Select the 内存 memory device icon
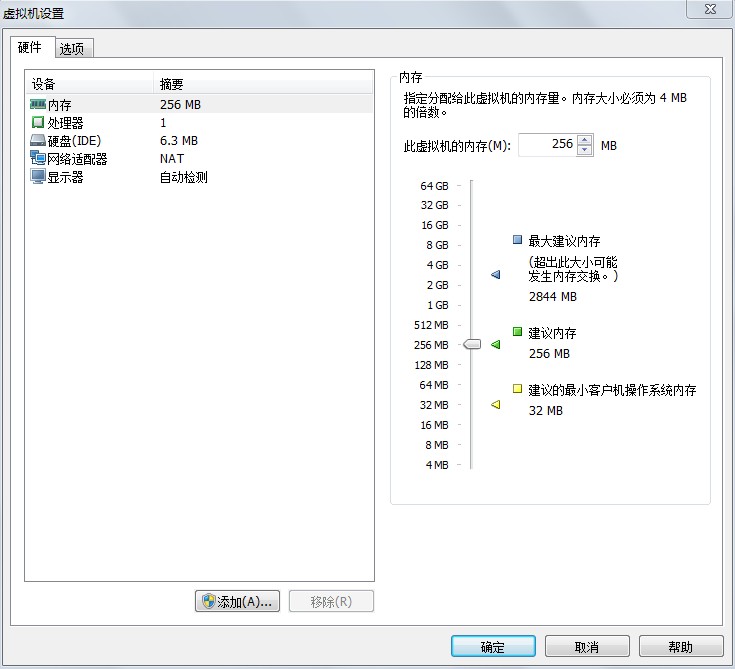Image resolution: width=735 pixels, height=669 pixels. [x=38, y=104]
